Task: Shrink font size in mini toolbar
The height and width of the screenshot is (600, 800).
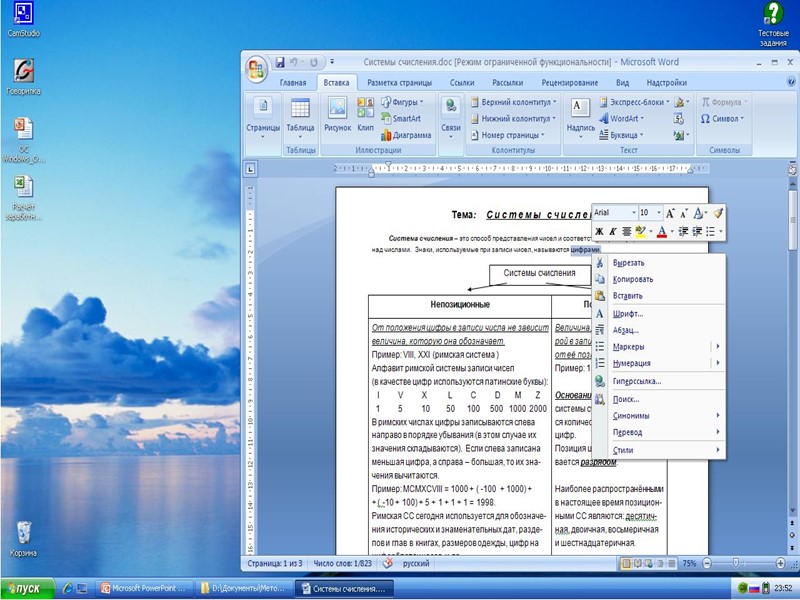Action: click(x=684, y=213)
